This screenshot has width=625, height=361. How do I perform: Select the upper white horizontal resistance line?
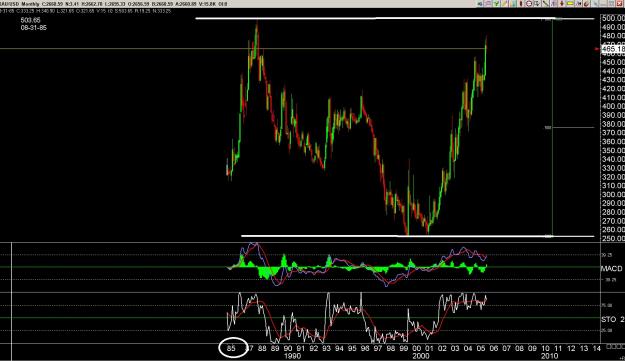(395, 18)
